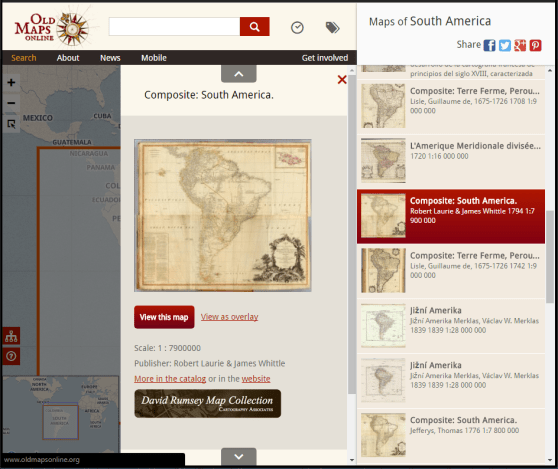Select the first Jižní Amerika 1839 result

click(451, 326)
